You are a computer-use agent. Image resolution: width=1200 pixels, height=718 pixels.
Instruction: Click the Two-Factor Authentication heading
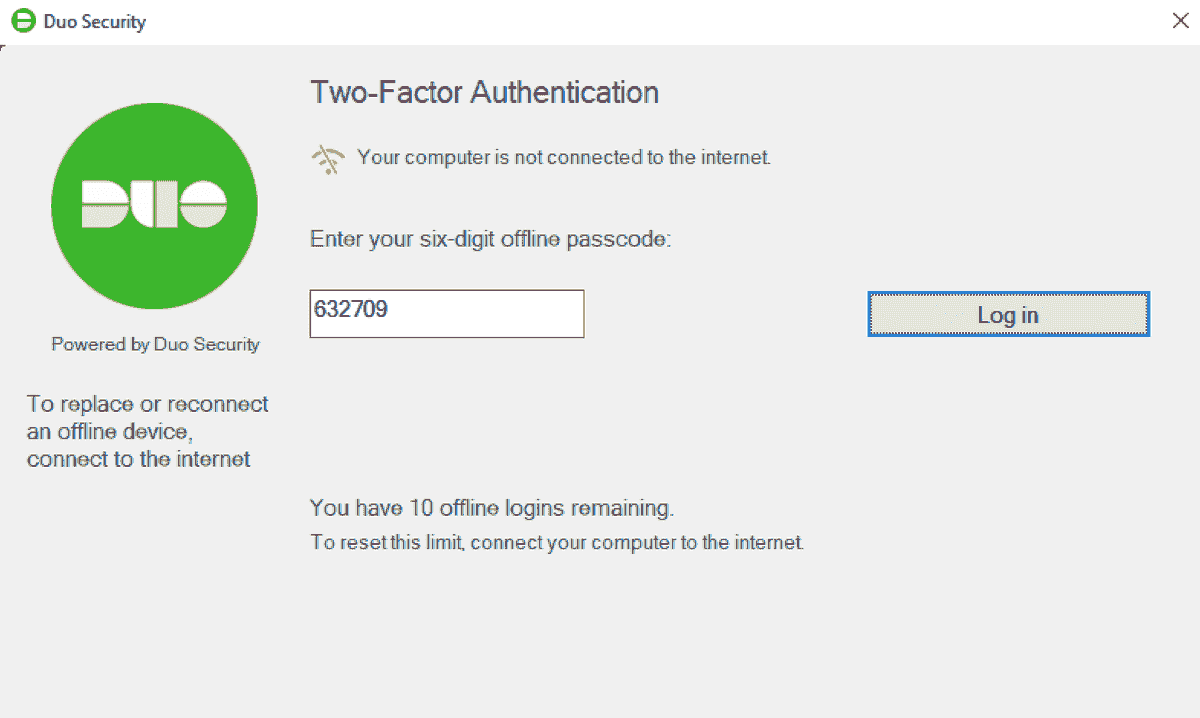pyautogui.click(x=484, y=92)
